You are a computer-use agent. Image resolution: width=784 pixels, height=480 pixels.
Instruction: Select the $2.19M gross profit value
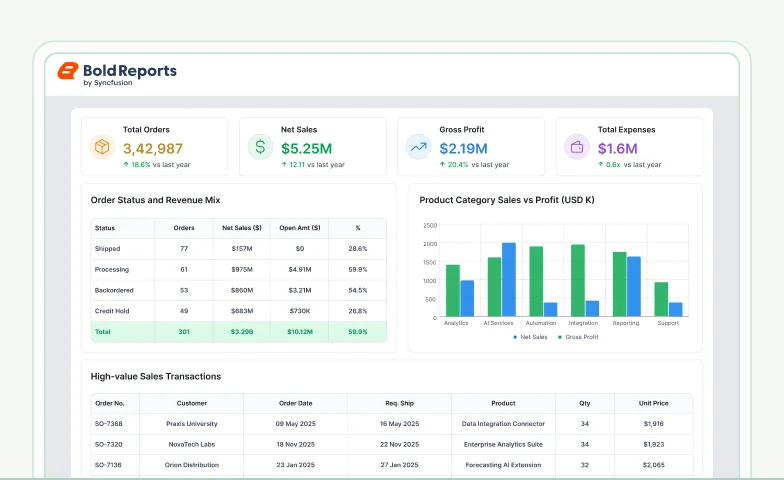[464, 148]
